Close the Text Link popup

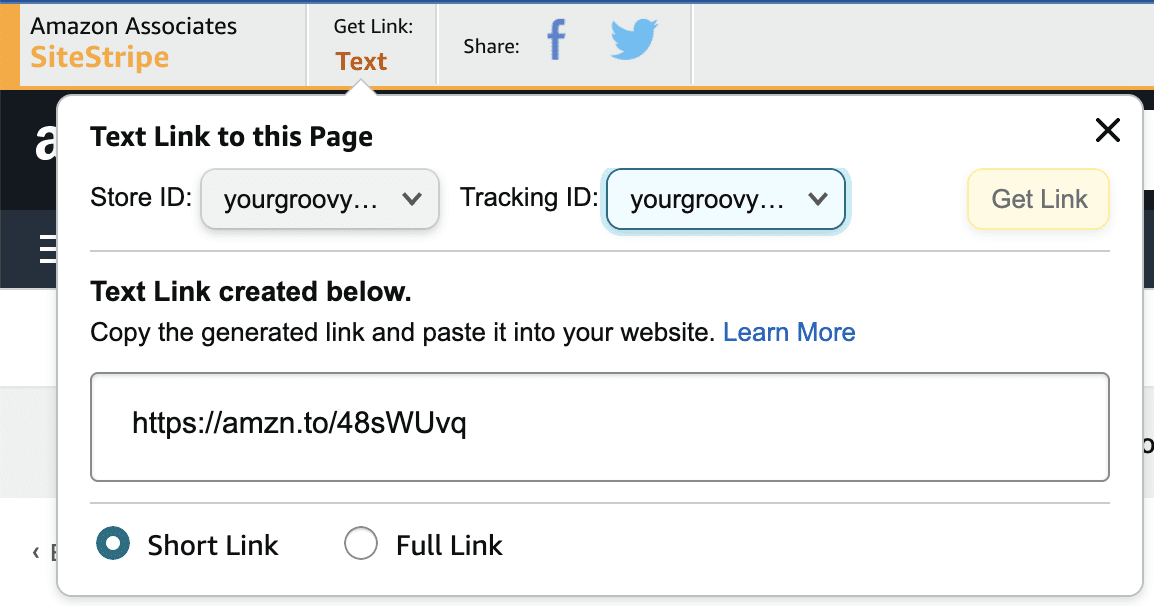pos(1107,130)
